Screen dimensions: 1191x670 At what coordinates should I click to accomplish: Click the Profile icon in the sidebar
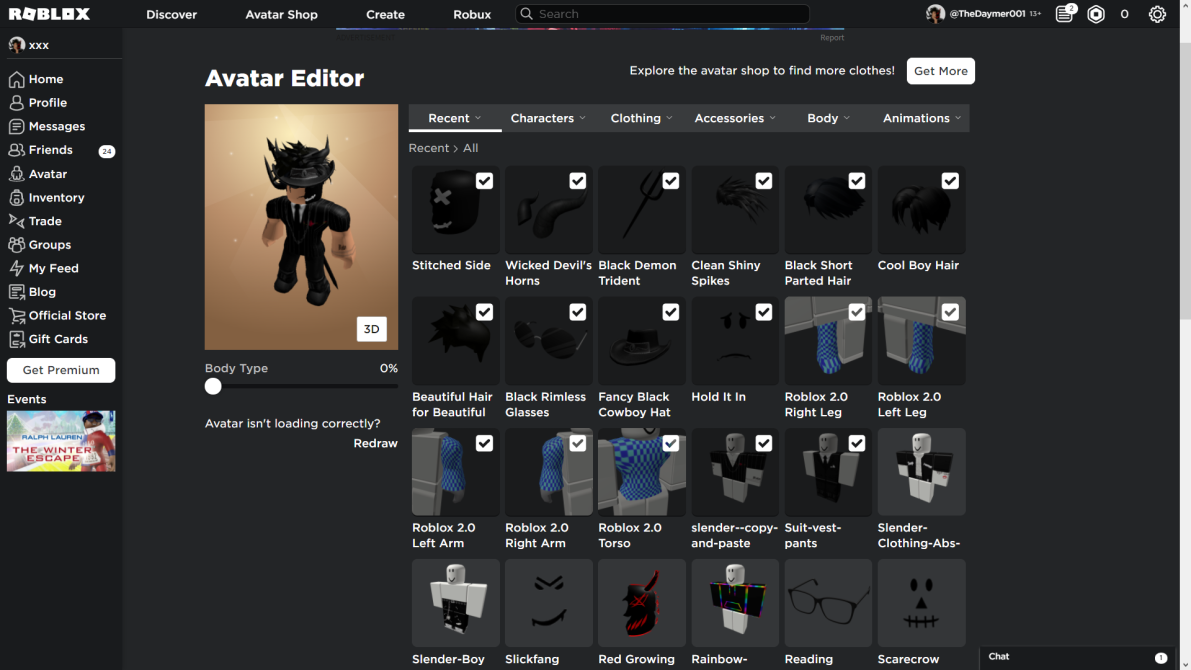[16, 103]
